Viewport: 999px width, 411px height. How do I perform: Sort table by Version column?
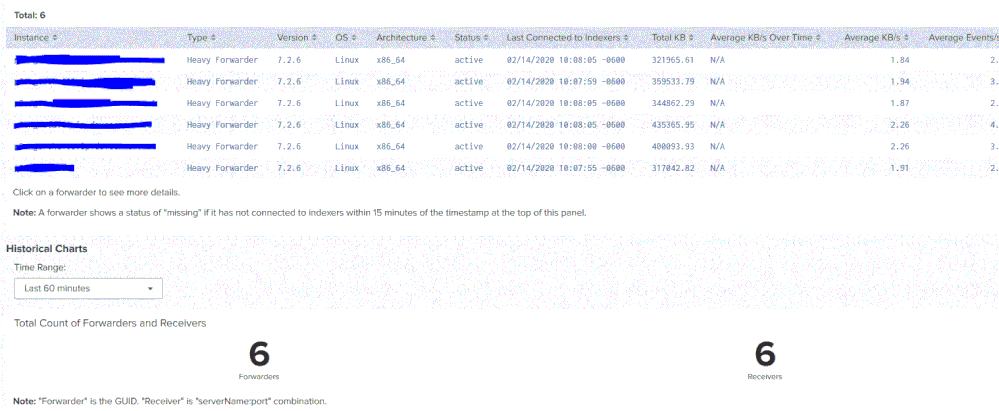click(296, 37)
